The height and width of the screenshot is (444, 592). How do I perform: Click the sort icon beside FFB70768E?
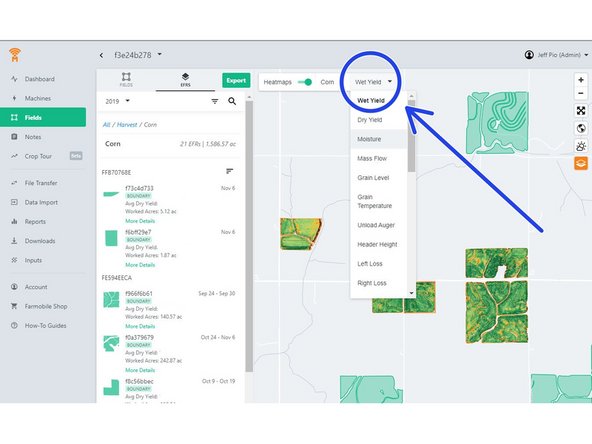pyautogui.click(x=229, y=171)
